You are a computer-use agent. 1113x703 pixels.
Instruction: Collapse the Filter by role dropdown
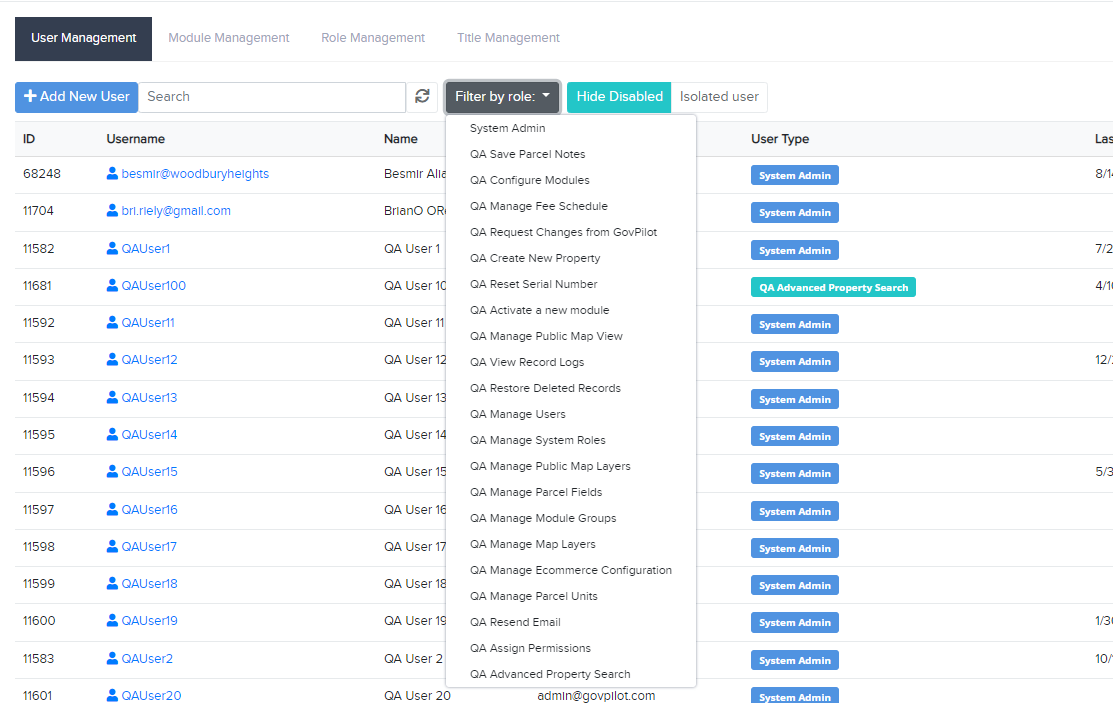[502, 97]
